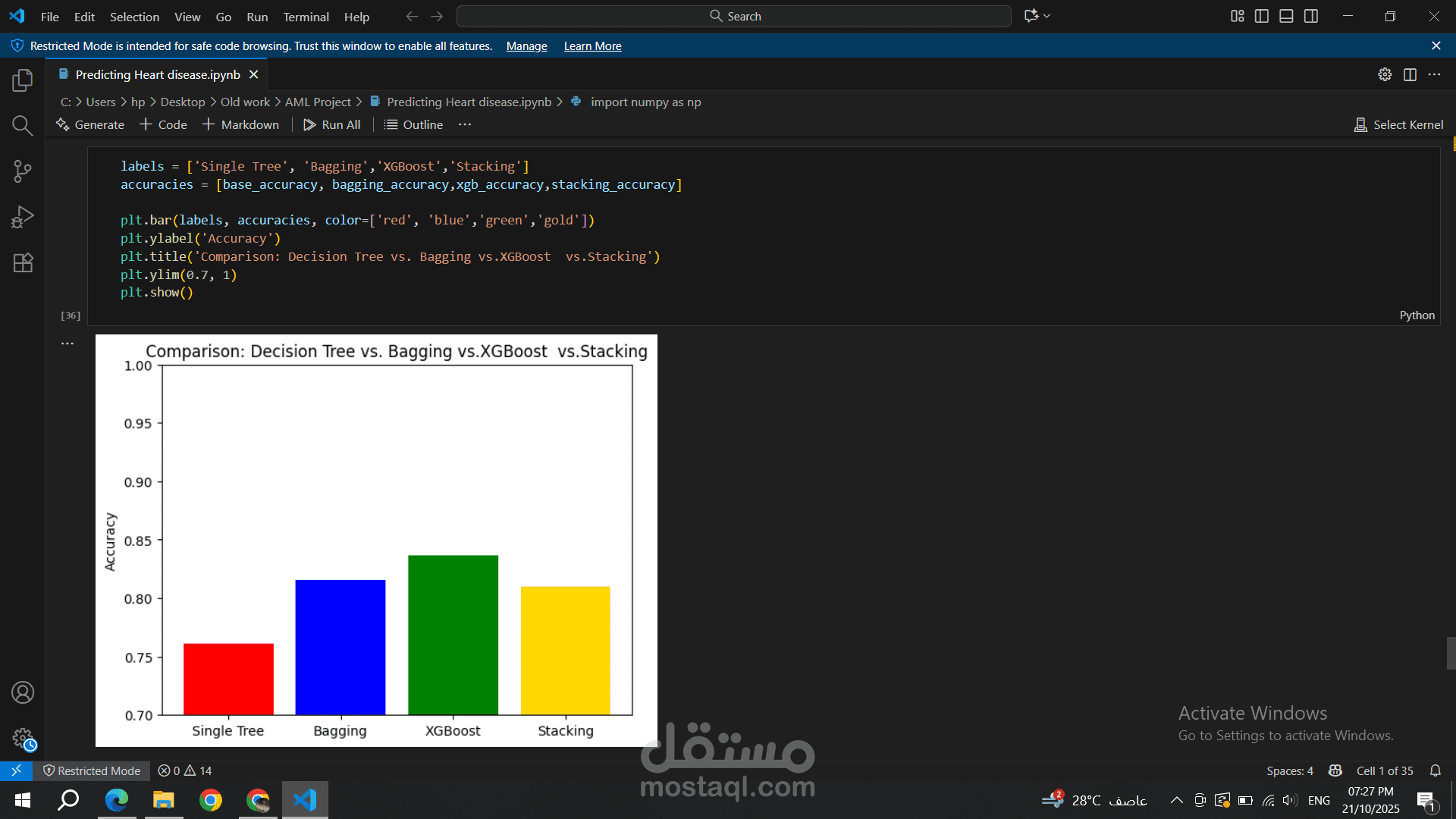Viewport: 1456px width, 819px height.
Task: Click the Search command center field
Action: pos(734,16)
